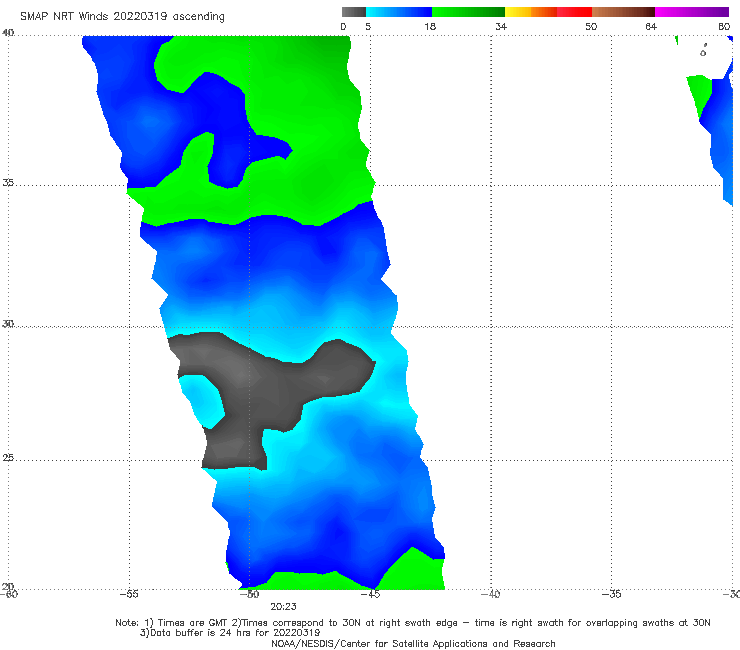Click the longitude axis label '-40'
The height and width of the screenshot is (650, 740).
click(x=491, y=594)
